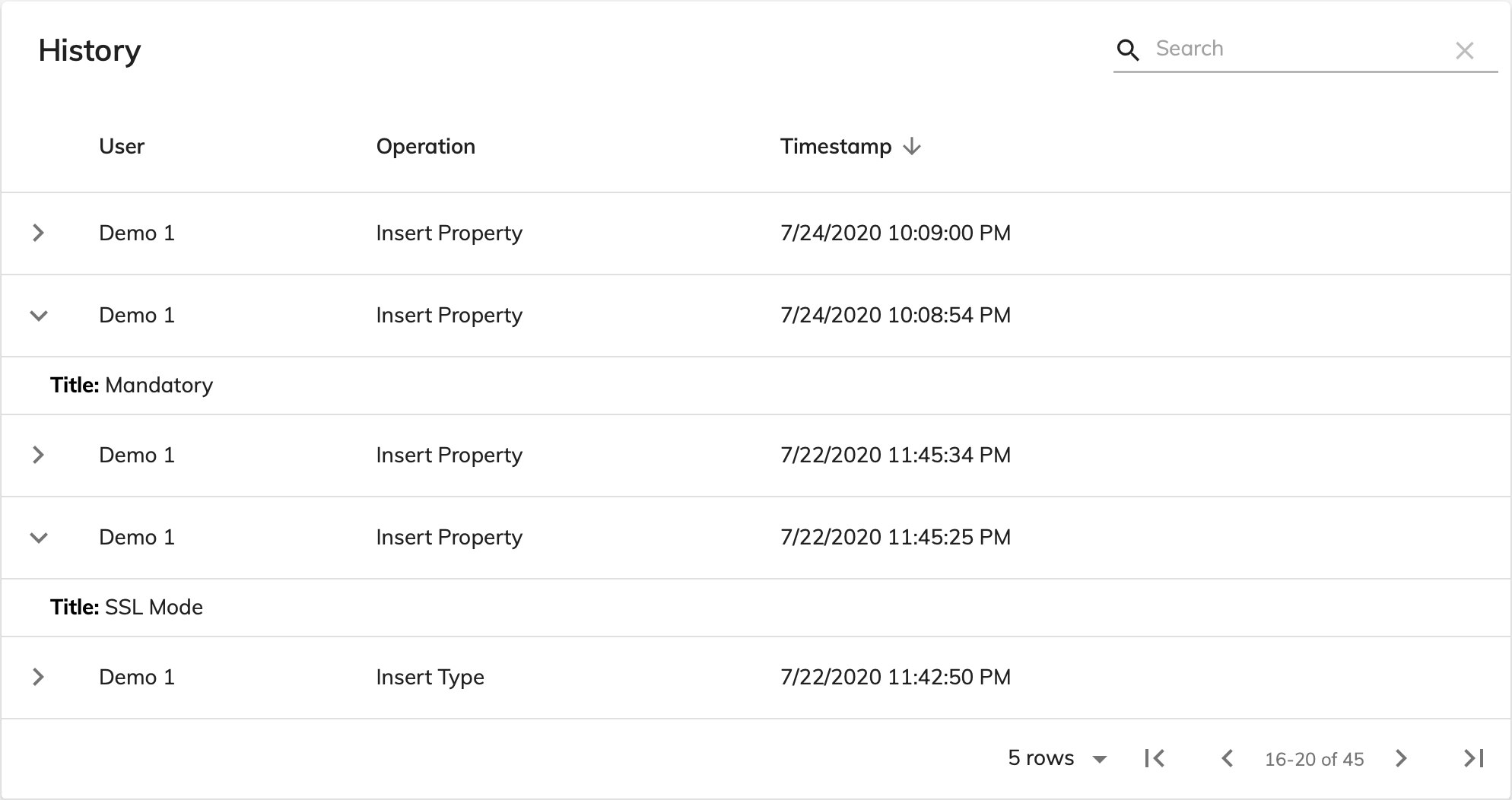Clear search with the X icon
The image size is (1512, 800).
(1464, 51)
